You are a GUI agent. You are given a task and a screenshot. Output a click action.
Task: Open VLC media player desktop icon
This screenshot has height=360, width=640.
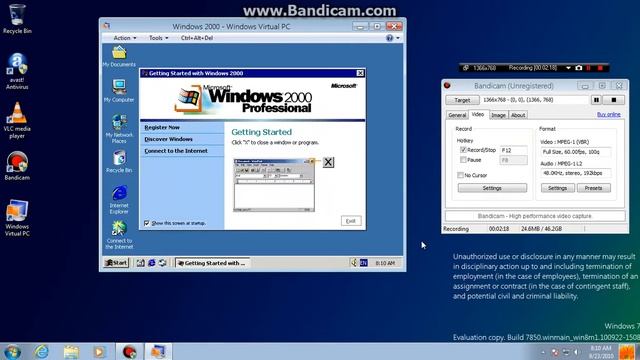point(17,120)
